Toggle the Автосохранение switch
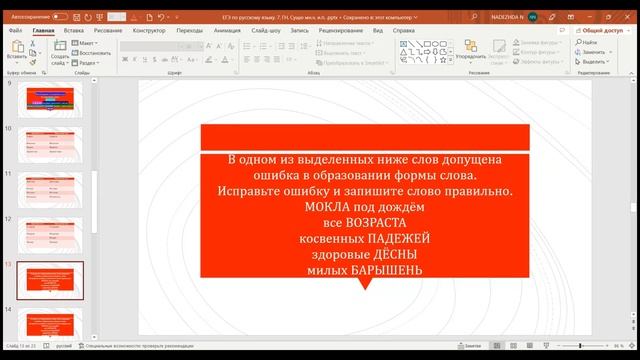Screen dimensions: 640x360 pyautogui.click(x=60, y=17)
